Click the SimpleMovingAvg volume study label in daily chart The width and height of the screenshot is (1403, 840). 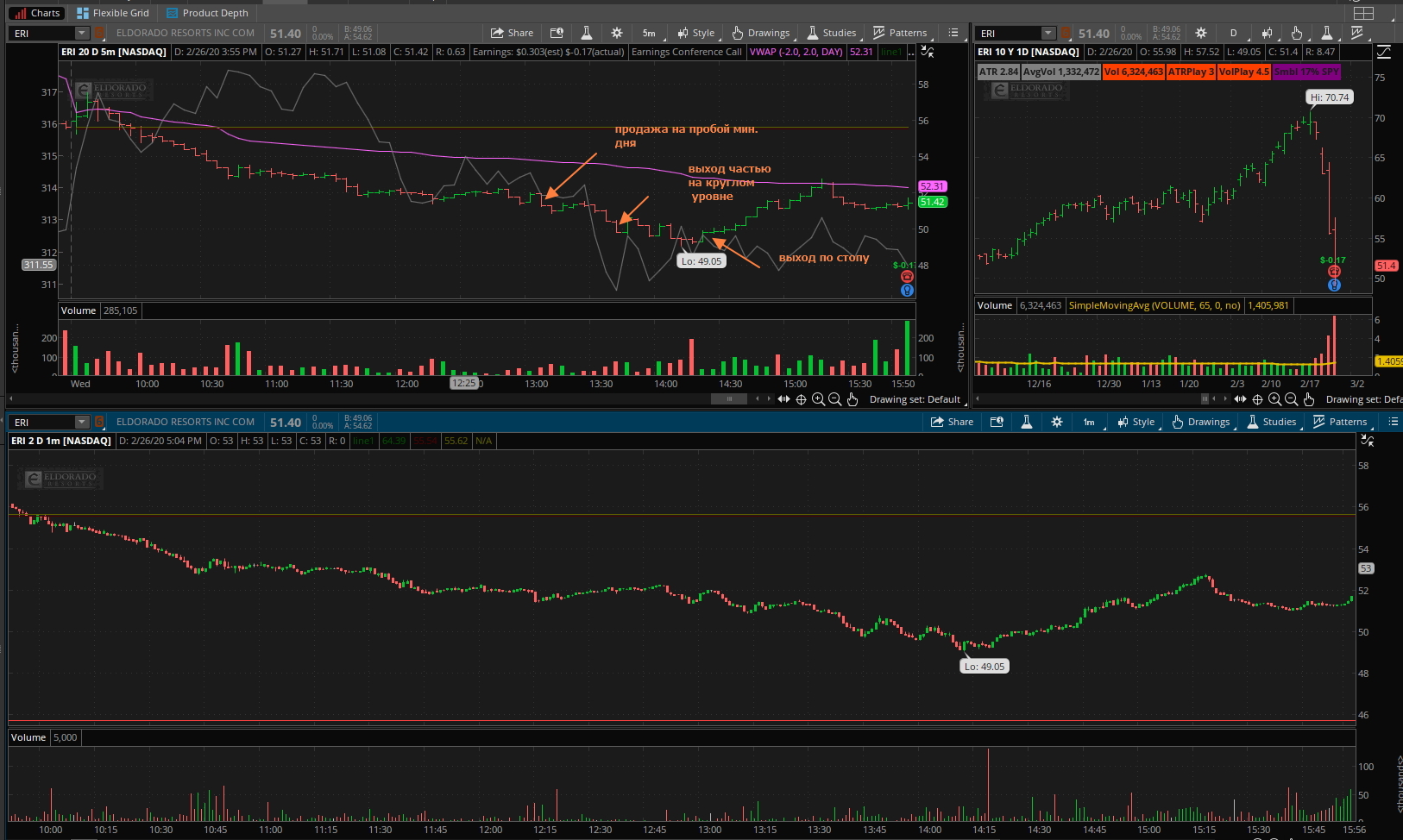(x=1154, y=305)
